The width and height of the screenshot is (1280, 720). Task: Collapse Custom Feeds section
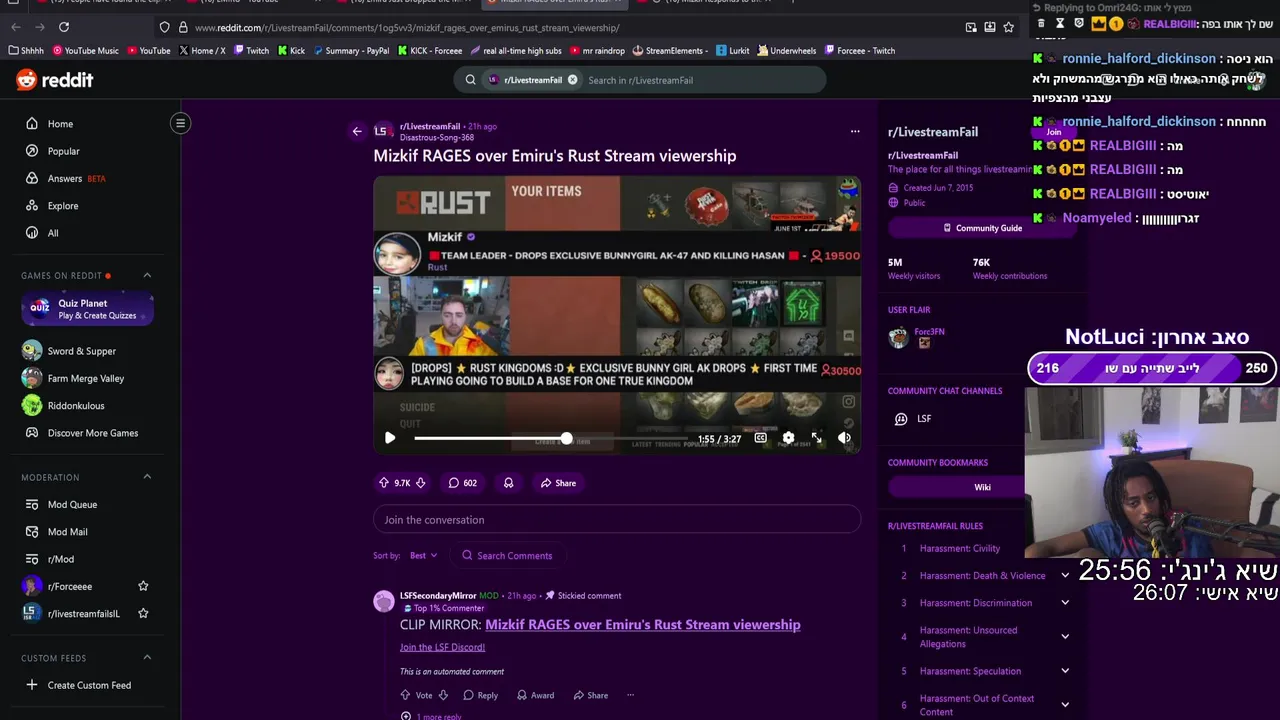tap(147, 658)
